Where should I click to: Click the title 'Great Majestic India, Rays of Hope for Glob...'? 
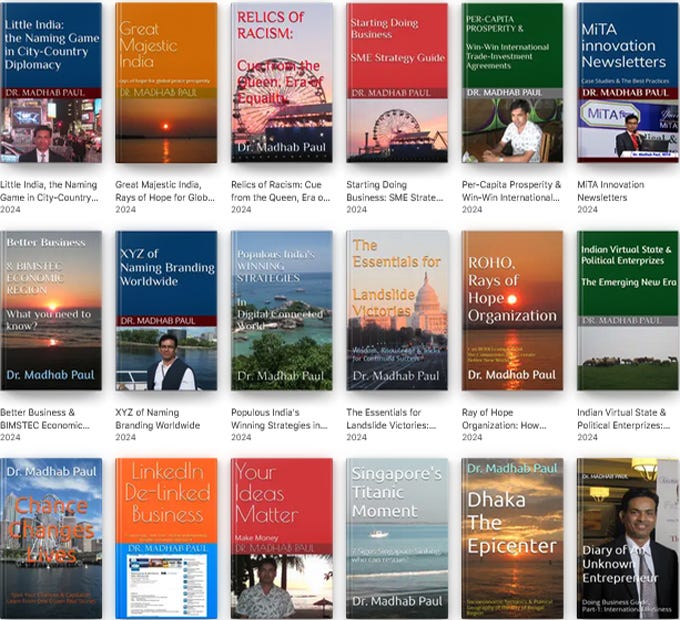(165, 191)
